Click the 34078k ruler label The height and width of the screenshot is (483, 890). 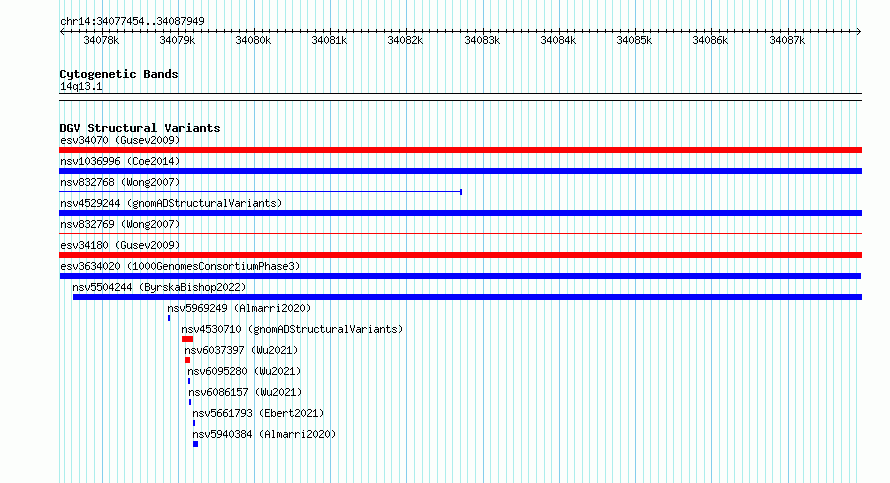[101, 40]
